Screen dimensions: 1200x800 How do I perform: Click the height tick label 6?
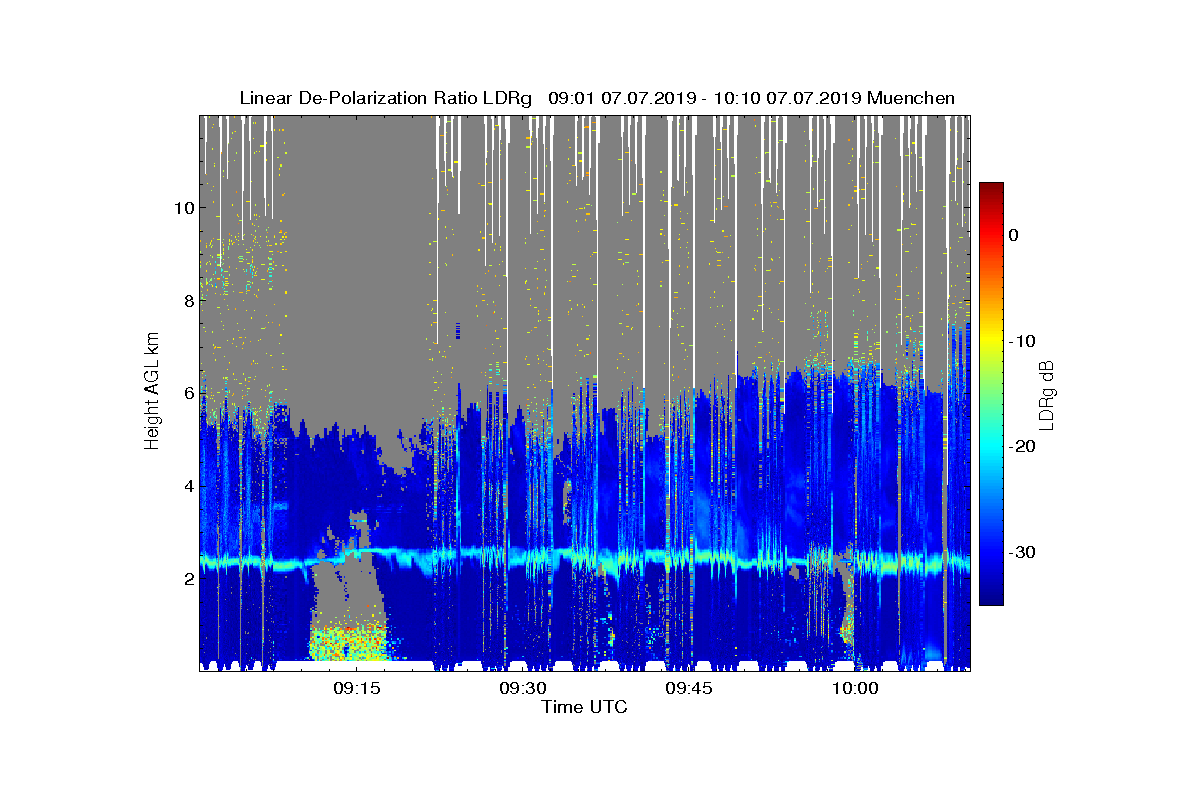click(x=187, y=394)
